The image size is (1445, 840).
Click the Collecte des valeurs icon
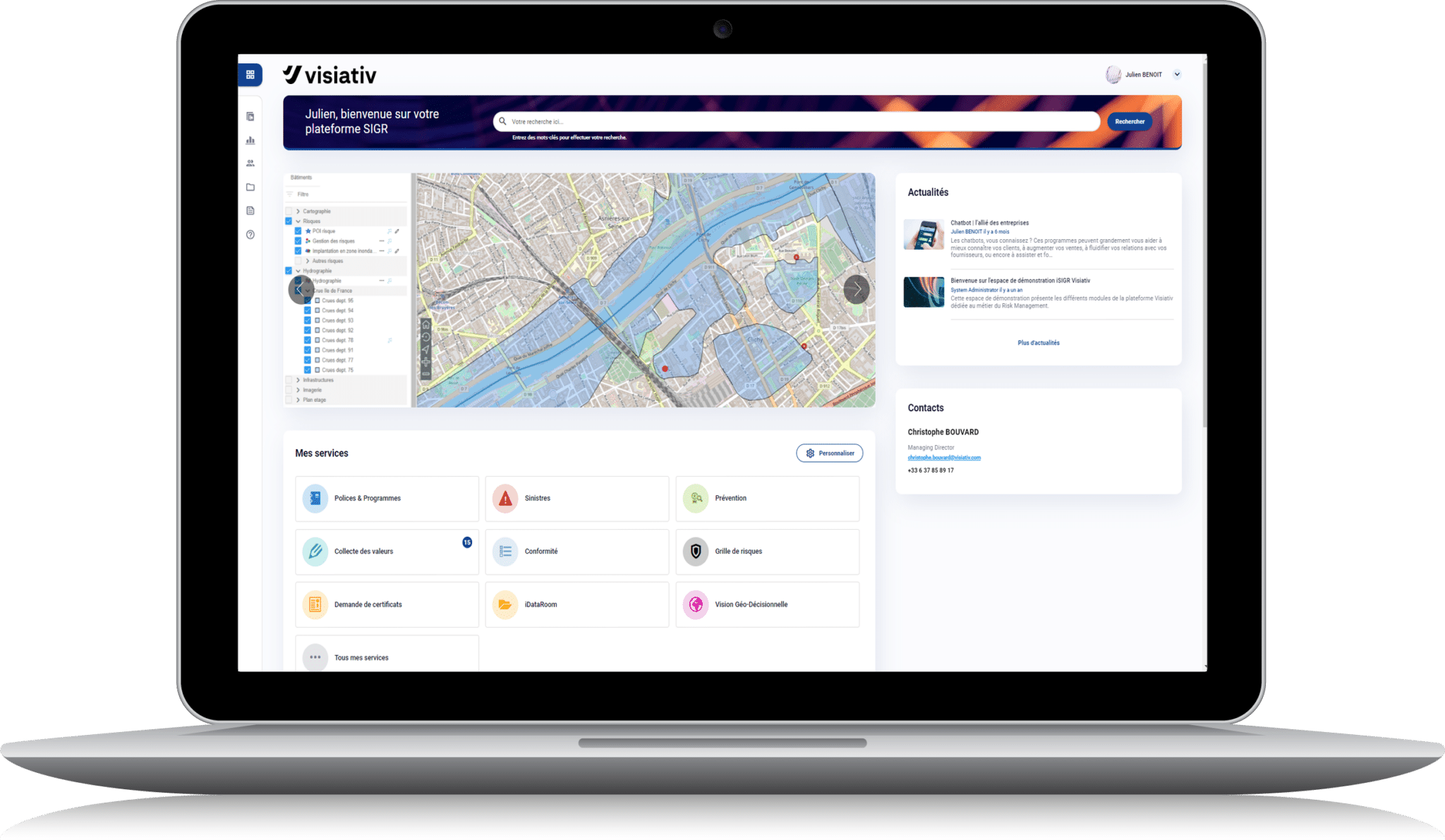(316, 551)
